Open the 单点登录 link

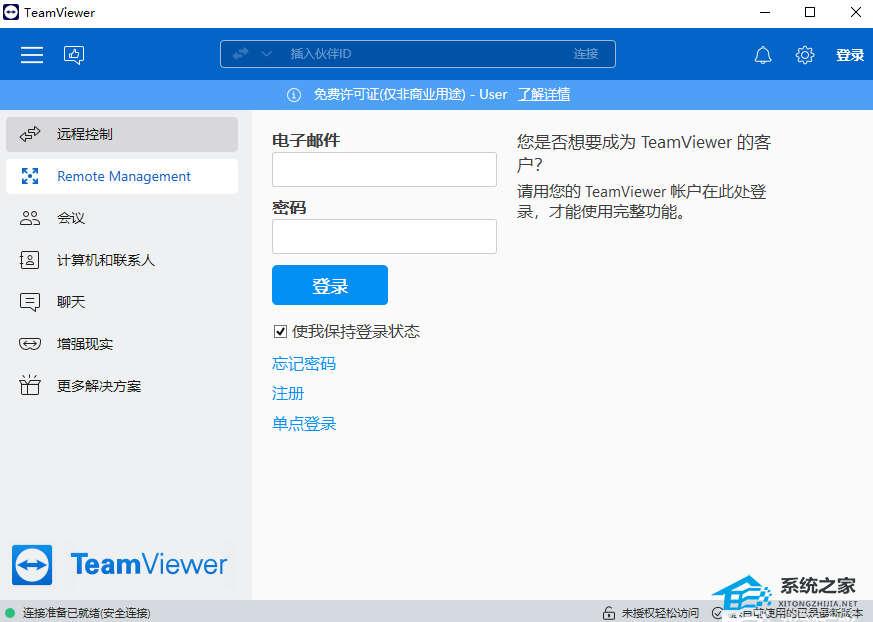304,424
